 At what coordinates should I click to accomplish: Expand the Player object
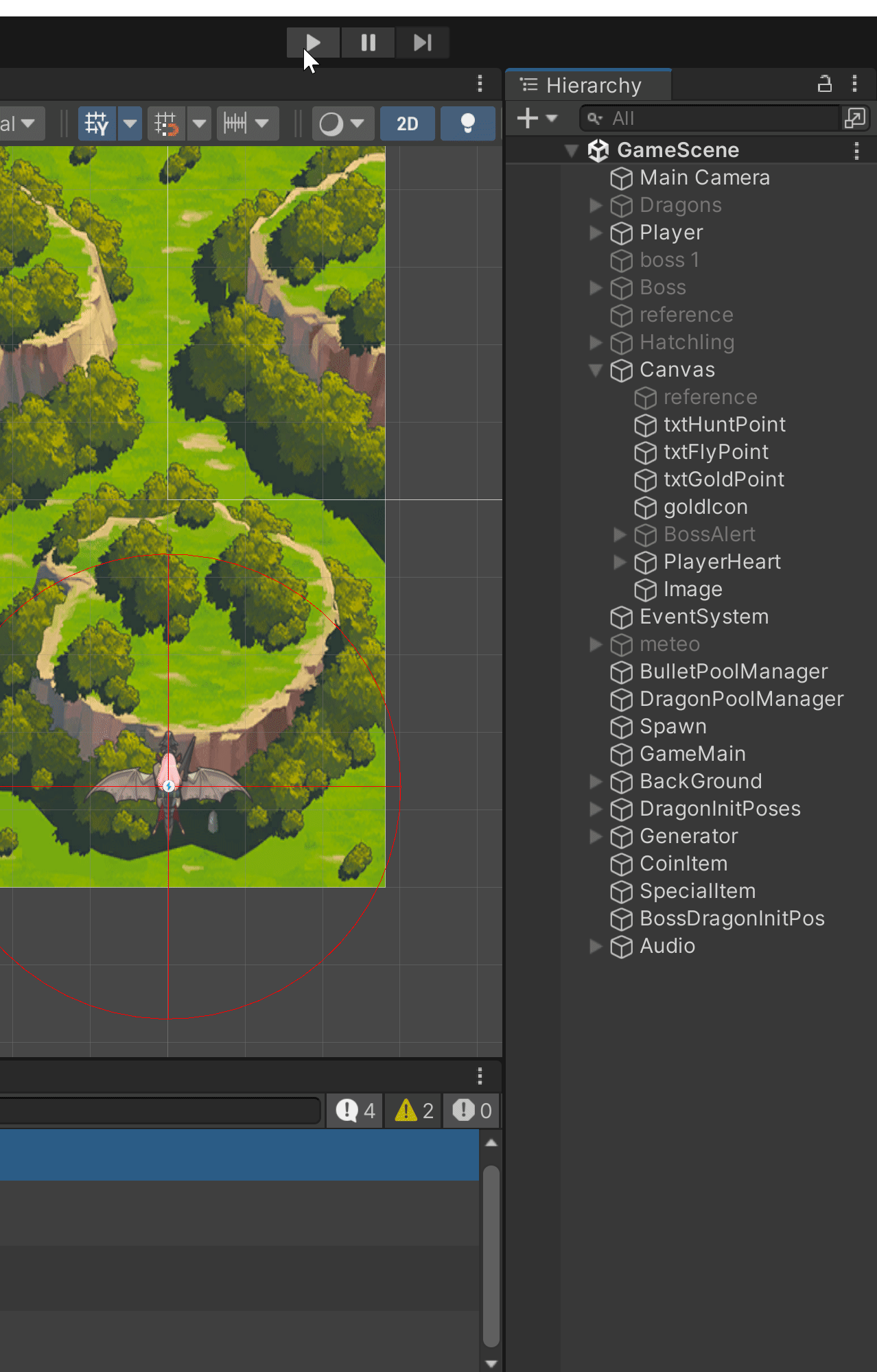[595, 233]
